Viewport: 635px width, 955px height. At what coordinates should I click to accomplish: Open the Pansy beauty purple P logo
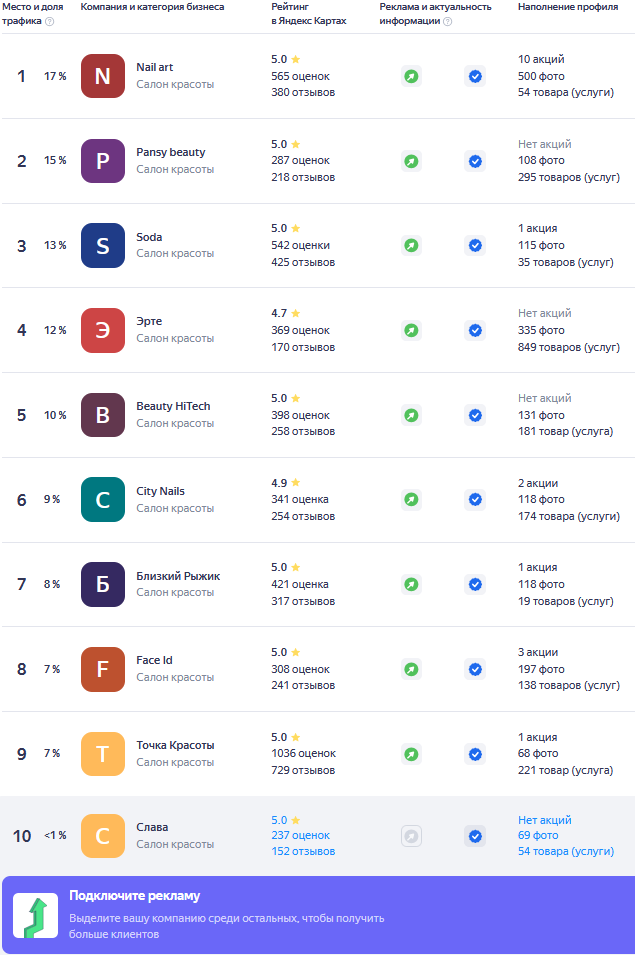(x=103, y=161)
